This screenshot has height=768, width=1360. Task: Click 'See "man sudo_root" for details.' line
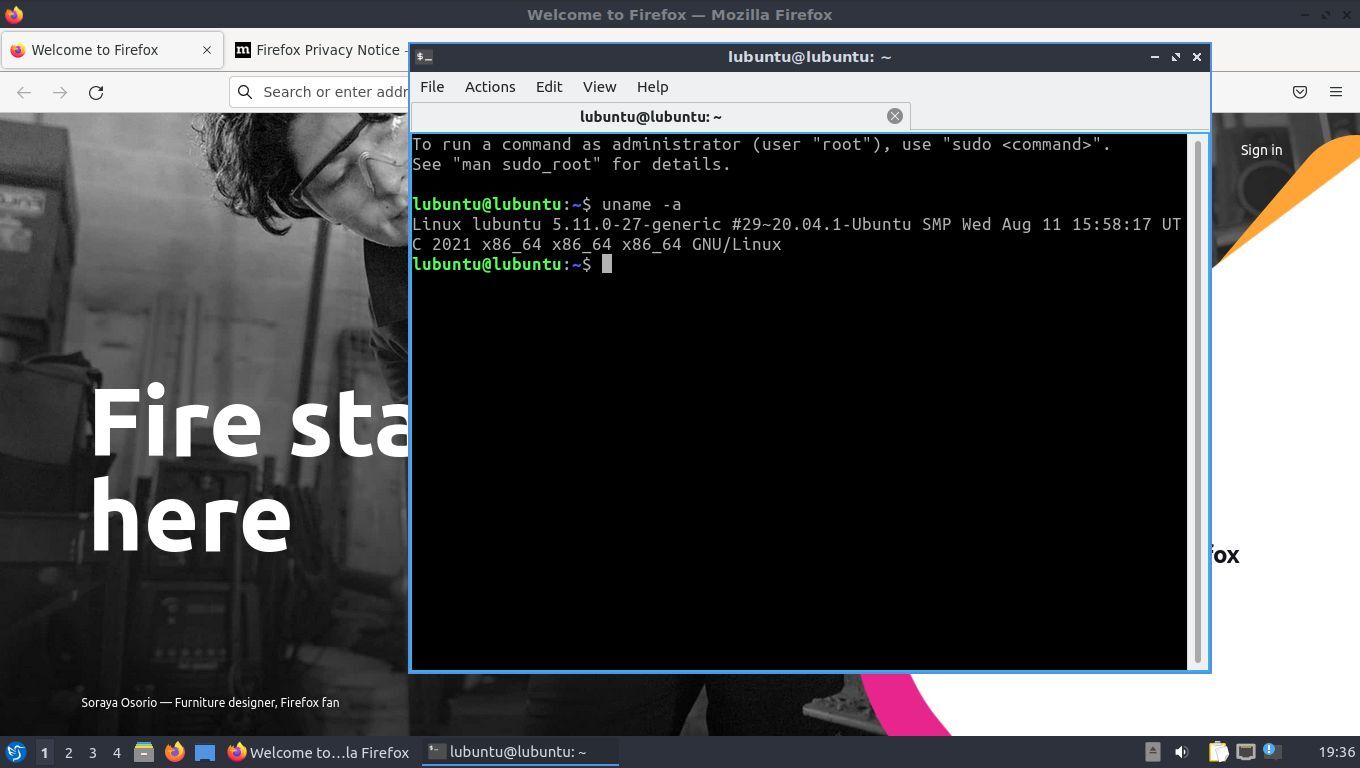(x=571, y=164)
